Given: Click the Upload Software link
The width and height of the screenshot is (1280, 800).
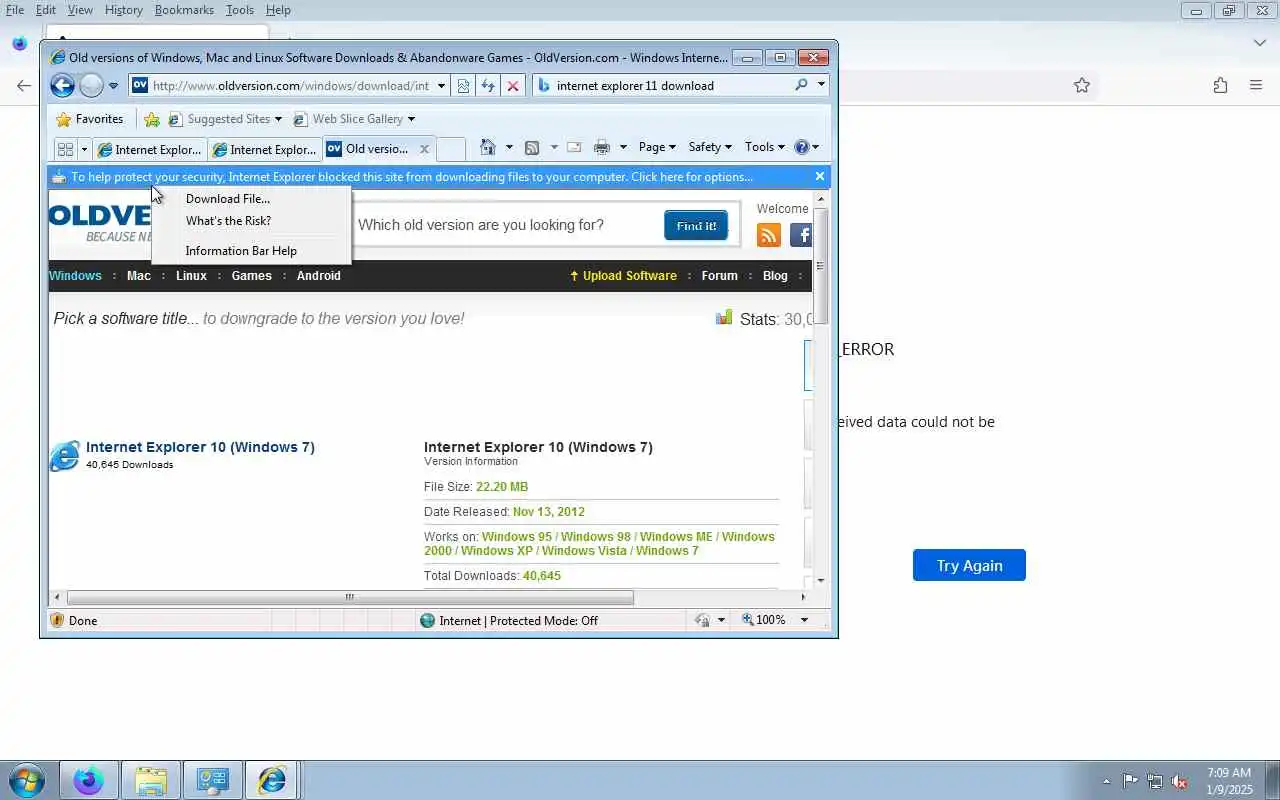Looking at the screenshot, I should point(623,276).
